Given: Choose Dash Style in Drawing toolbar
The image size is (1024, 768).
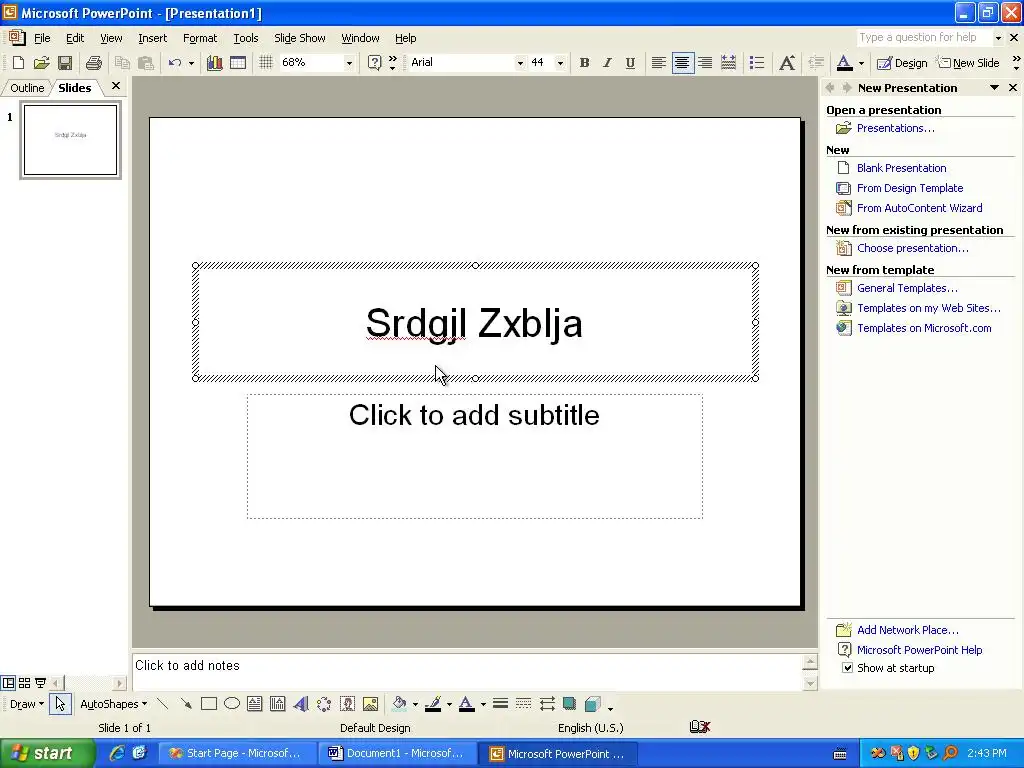Looking at the screenshot, I should pyautogui.click(x=523, y=704).
